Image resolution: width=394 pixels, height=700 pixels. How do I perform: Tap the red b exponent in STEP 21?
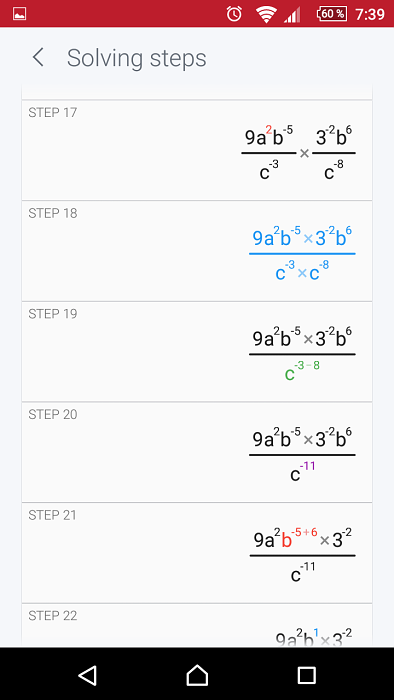pyautogui.click(x=306, y=532)
